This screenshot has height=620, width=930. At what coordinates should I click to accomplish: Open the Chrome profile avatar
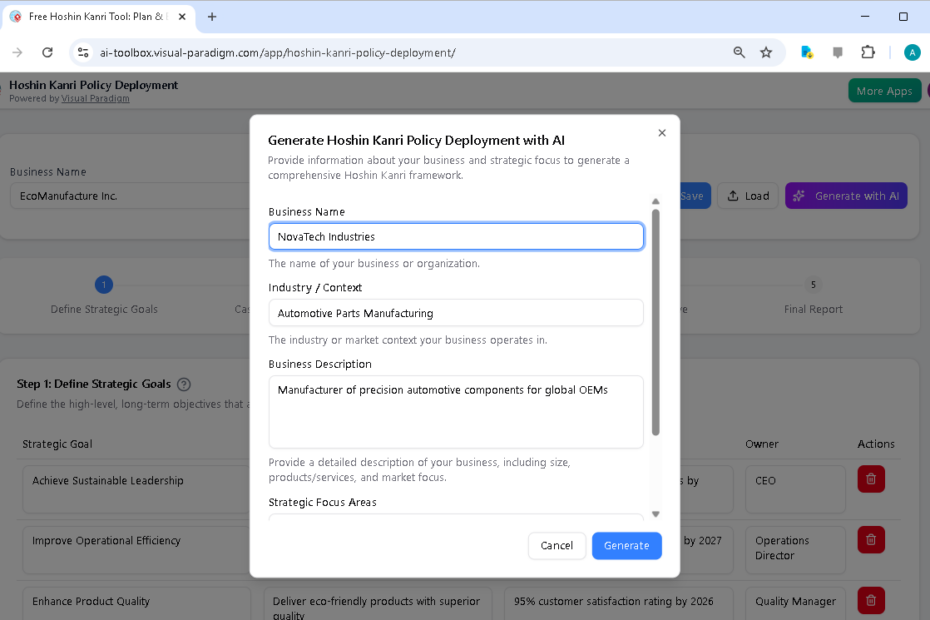click(912, 51)
